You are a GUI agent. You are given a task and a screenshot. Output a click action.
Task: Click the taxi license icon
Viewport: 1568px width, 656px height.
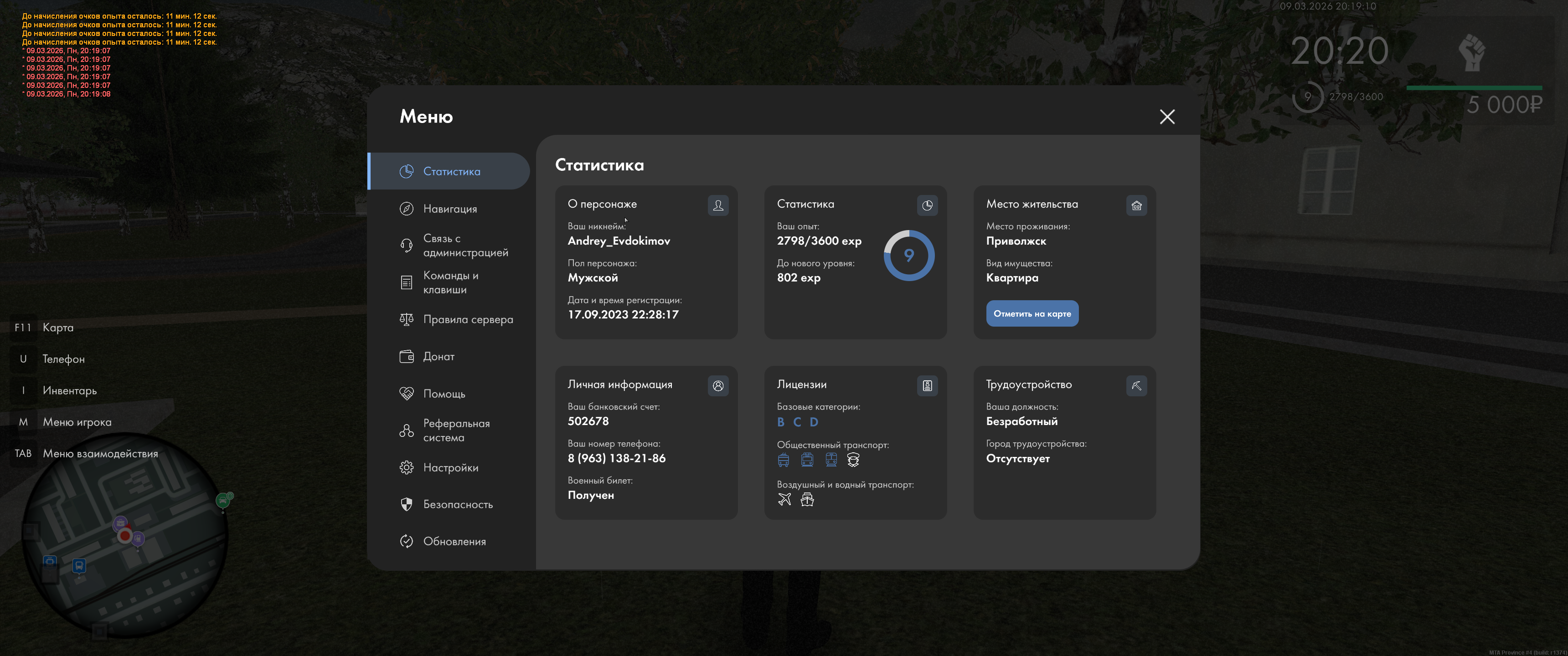tap(853, 460)
